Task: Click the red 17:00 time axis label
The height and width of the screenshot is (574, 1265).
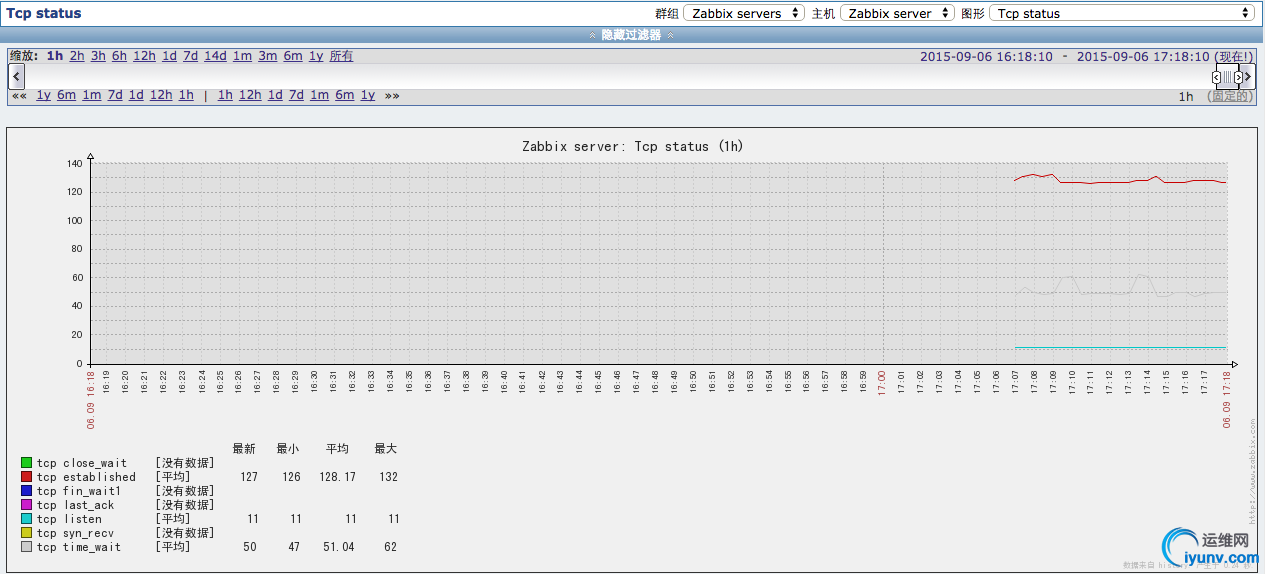Action: click(x=882, y=381)
